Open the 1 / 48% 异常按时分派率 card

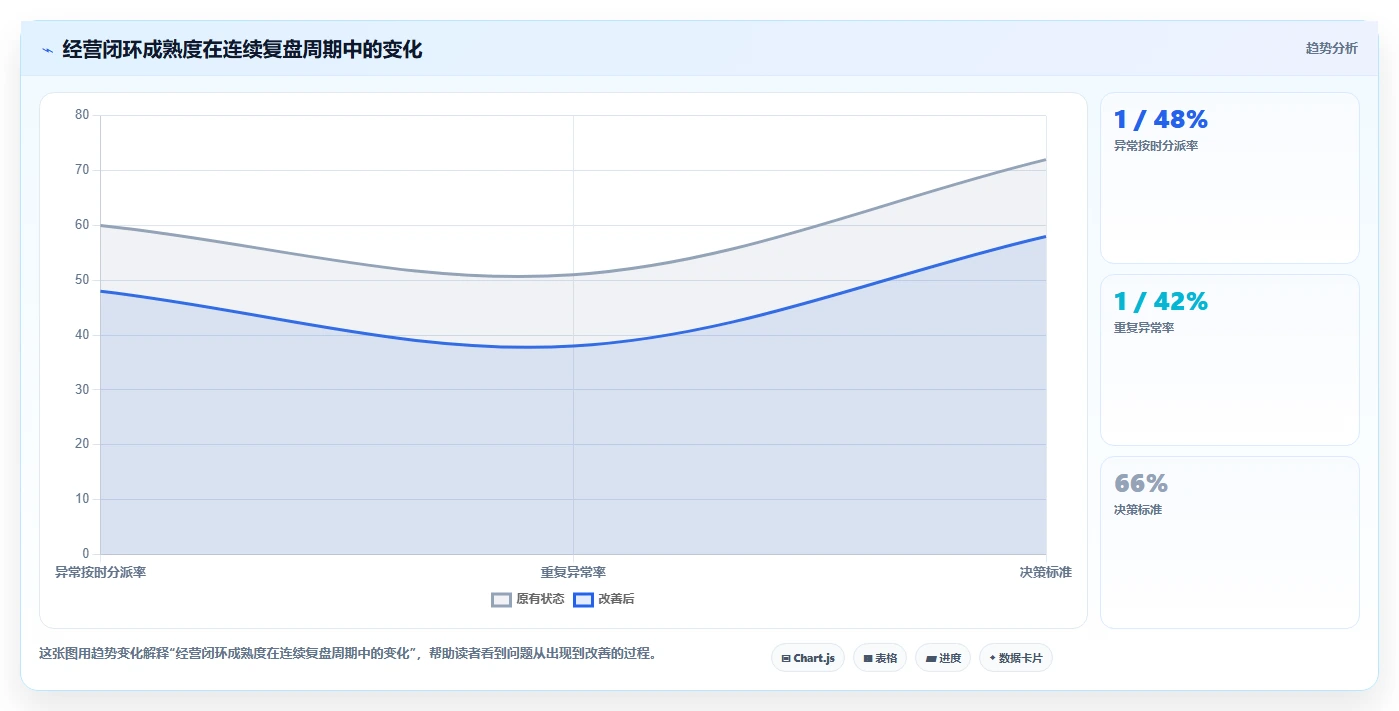(1230, 178)
